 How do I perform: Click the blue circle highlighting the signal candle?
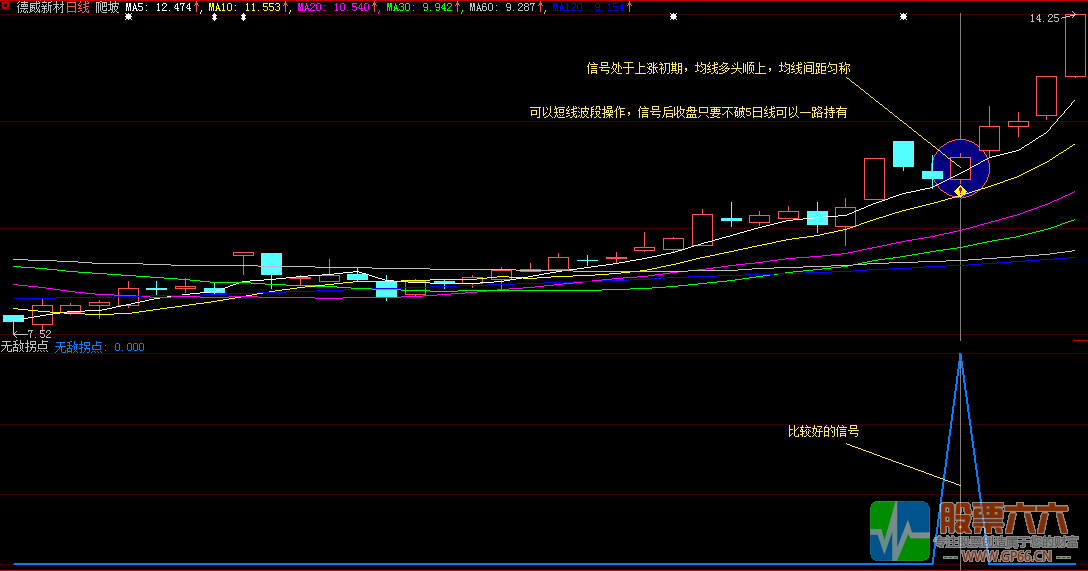[x=961, y=167]
